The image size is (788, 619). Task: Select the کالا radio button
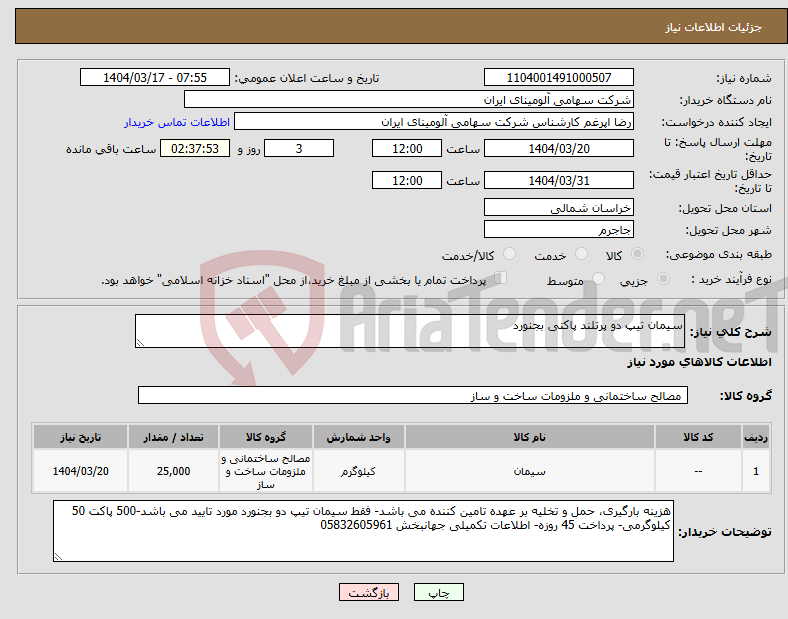pyautogui.click(x=637, y=254)
